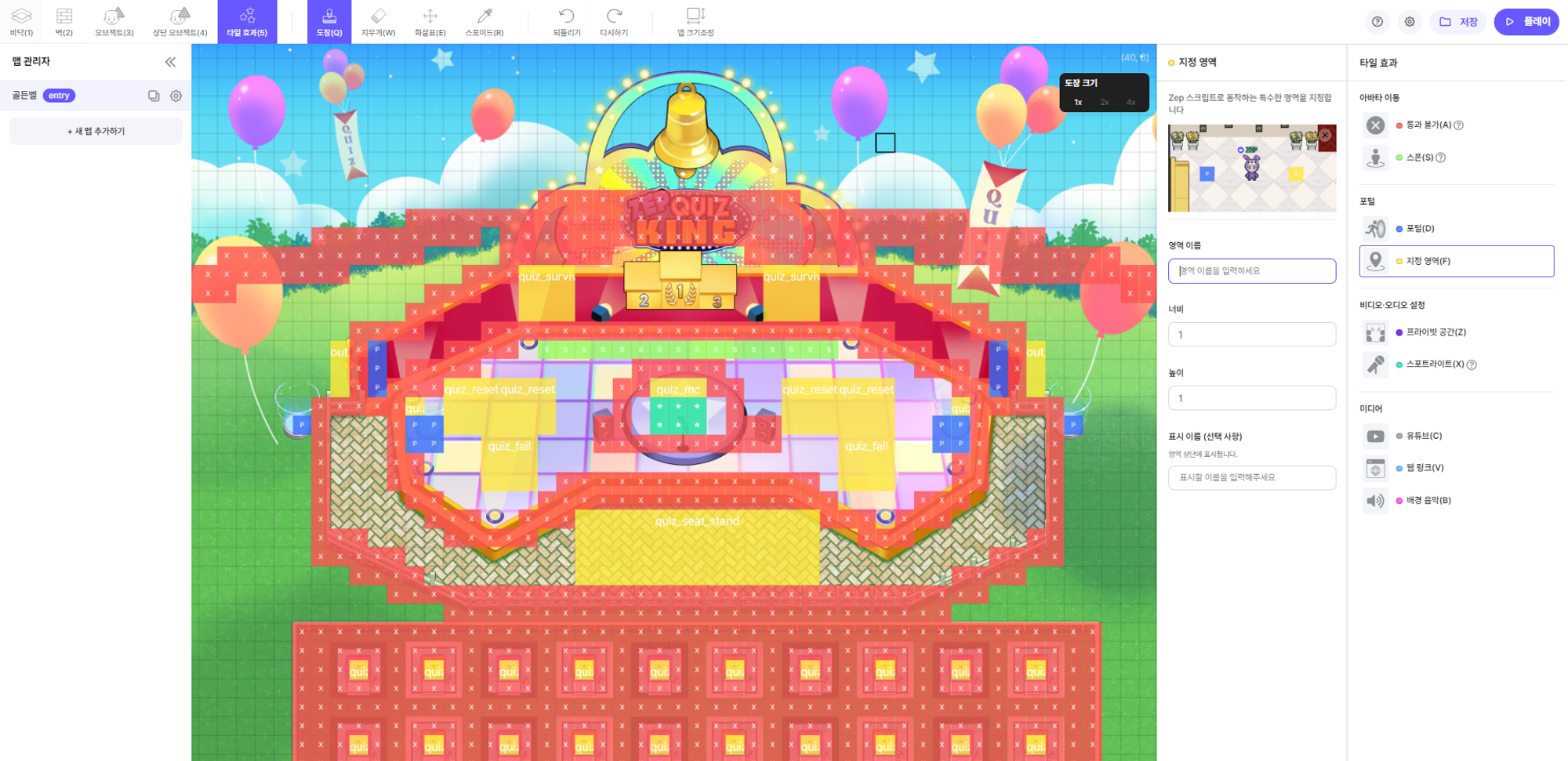Choose 프라이빗 공간(Z) private space effect
The height and width of the screenshot is (761, 1568).
1457,332
